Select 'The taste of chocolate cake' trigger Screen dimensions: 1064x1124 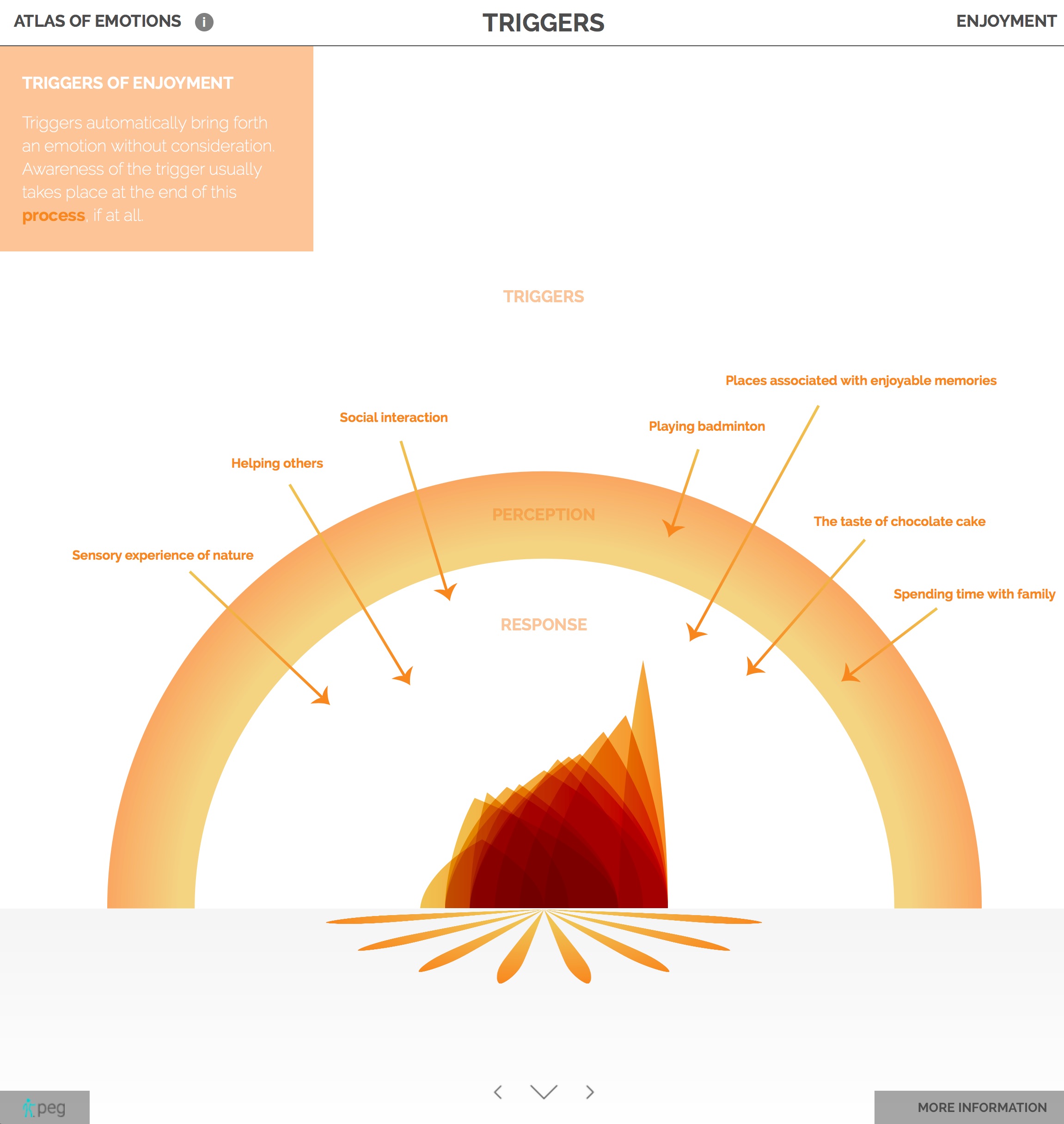pyautogui.click(x=899, y=521)
